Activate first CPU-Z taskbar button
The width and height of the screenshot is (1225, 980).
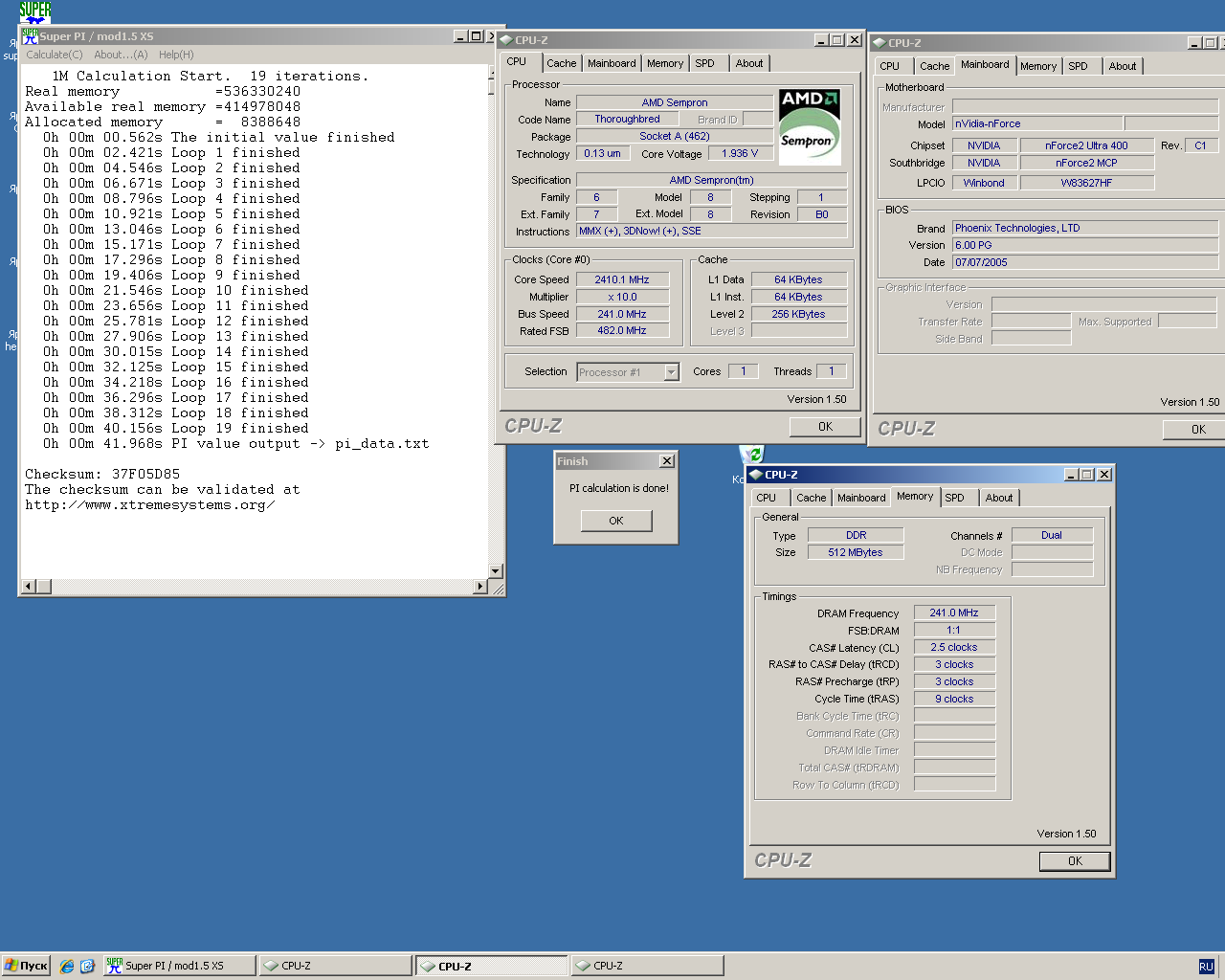click(x=336, y=966)
